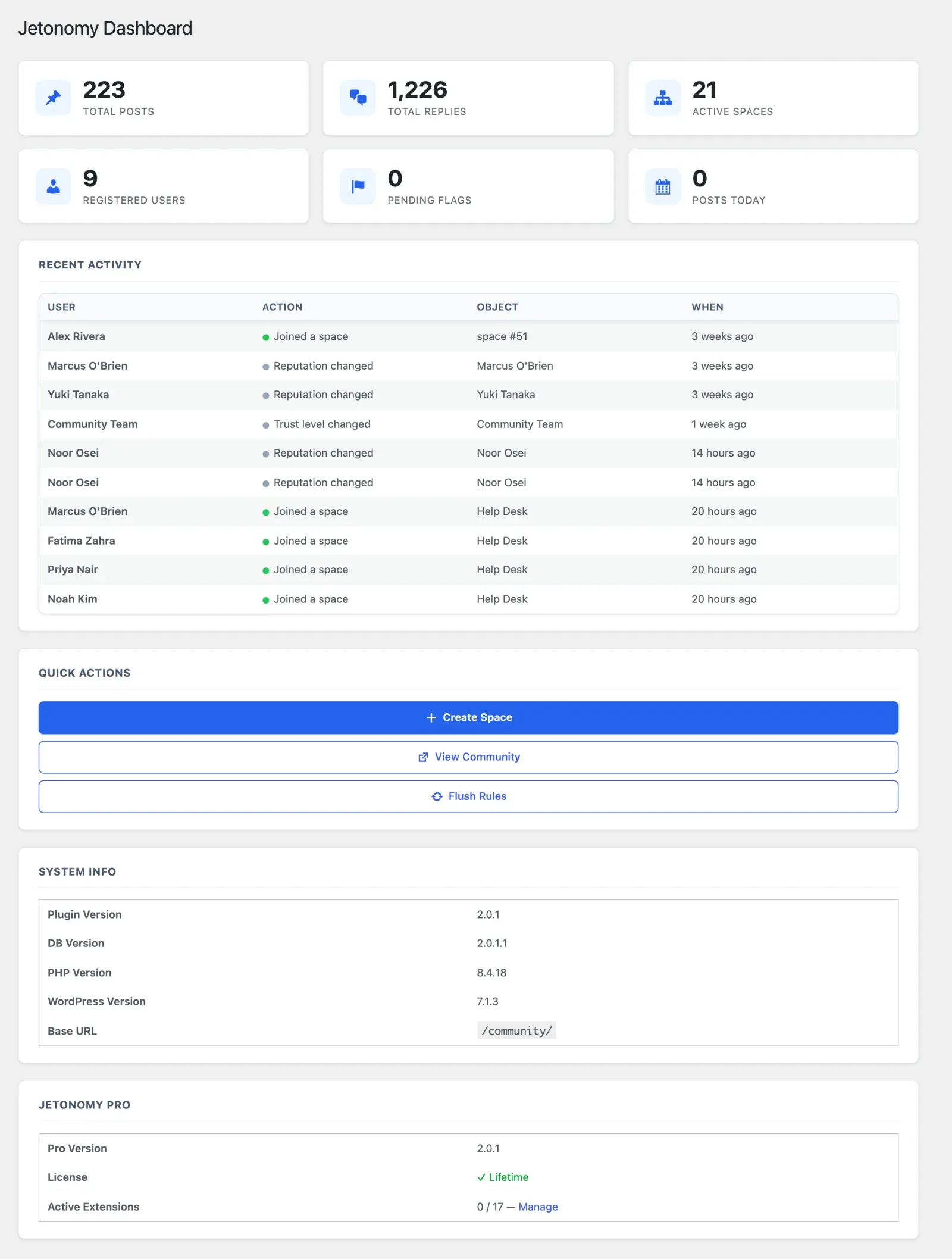Click the green checkmark next to Lifetime
The width and height of the screenshot is (952, 1259).
[481, 1177]
